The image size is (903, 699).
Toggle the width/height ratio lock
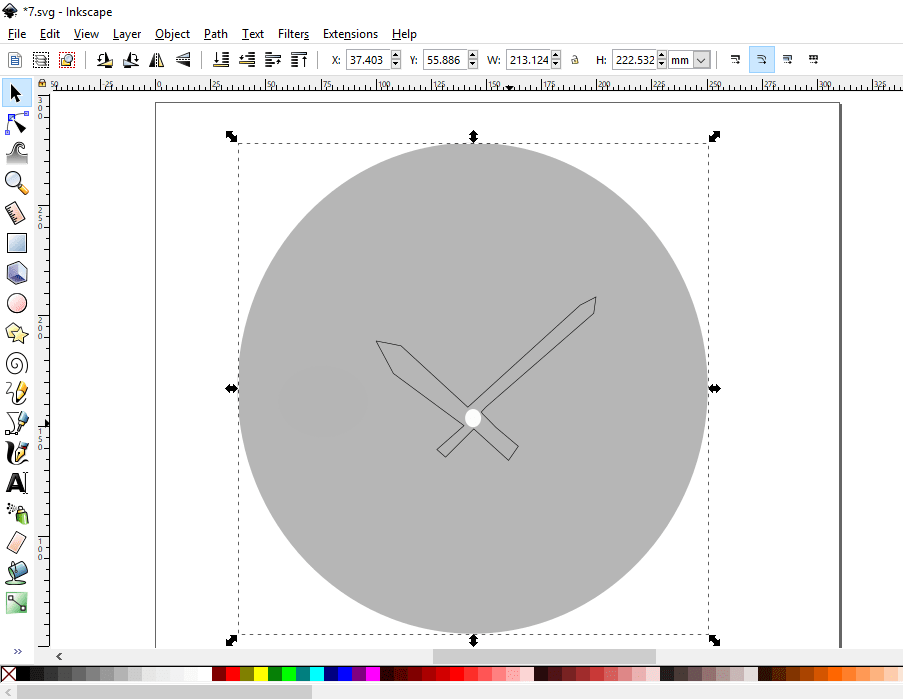pyautogui.click(x=575, y=60)
